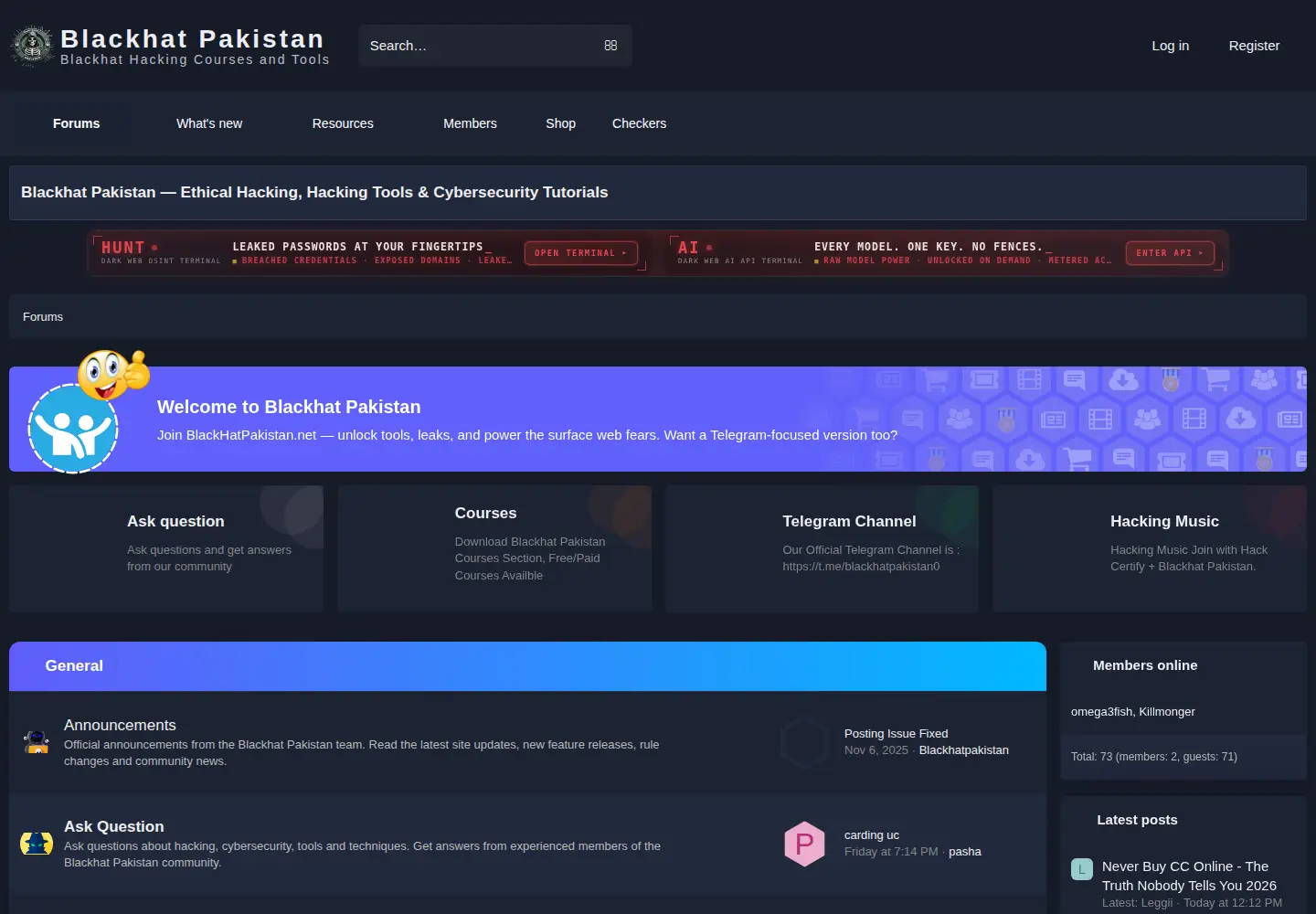View Killmonger's profile

click(x=1167, y=712)
